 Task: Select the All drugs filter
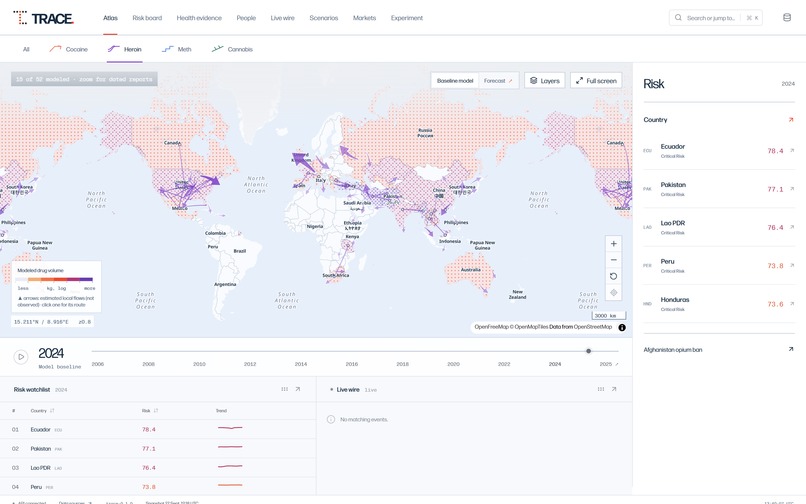pyautogui.click(x=26, y=49)
